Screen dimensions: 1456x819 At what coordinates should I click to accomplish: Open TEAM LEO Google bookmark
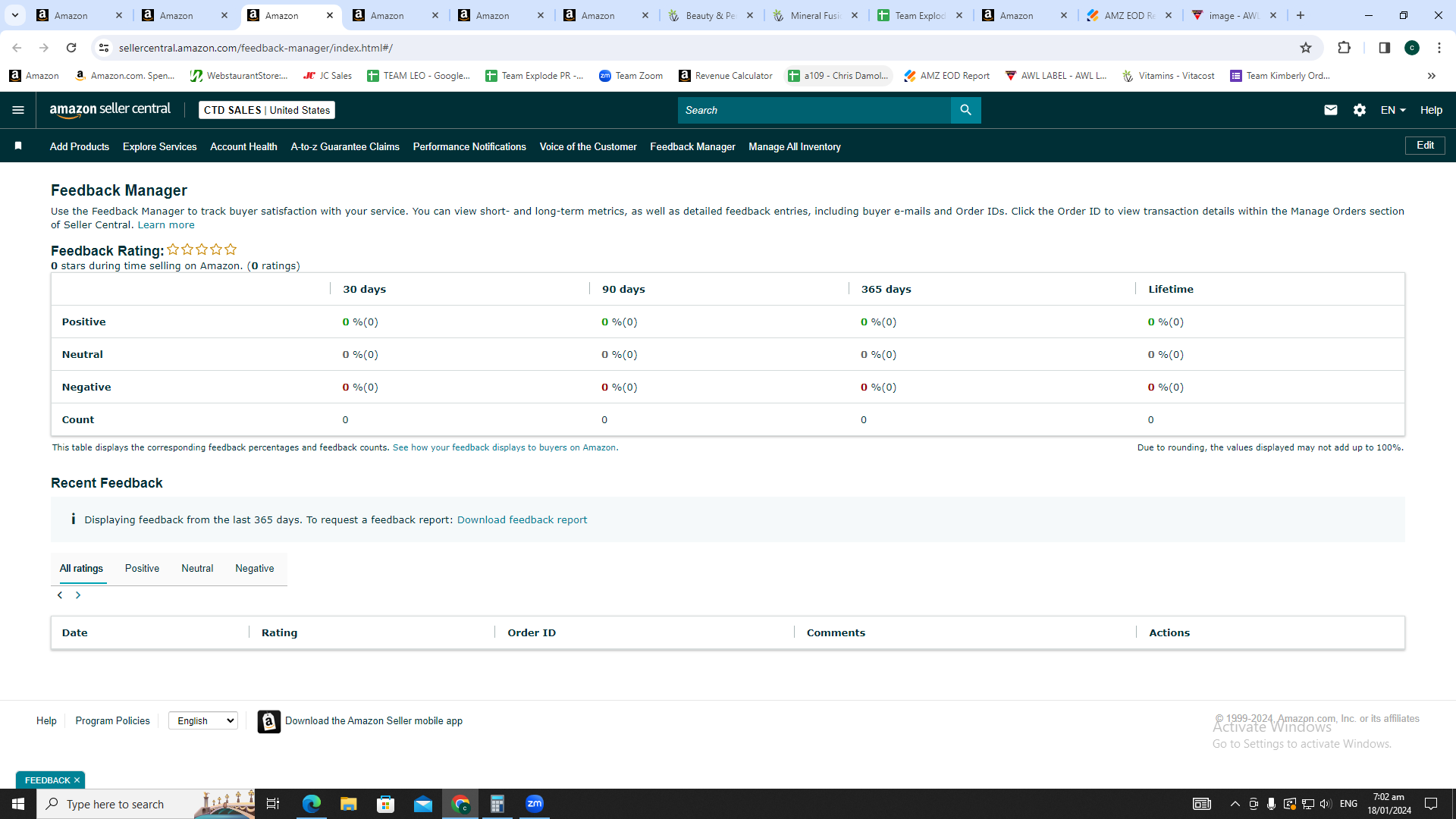coord(418,76)
